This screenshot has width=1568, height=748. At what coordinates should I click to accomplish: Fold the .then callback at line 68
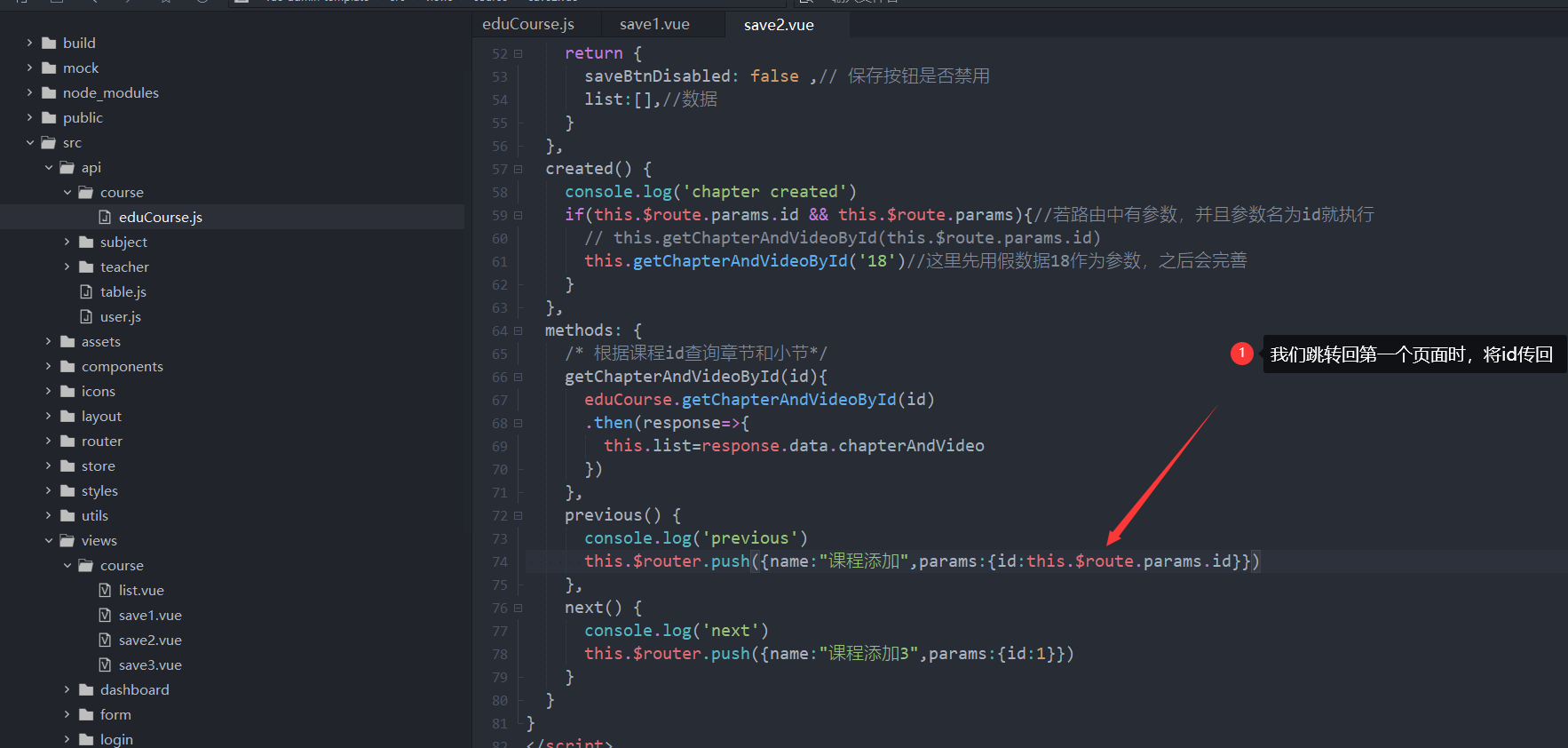point(519,423)
